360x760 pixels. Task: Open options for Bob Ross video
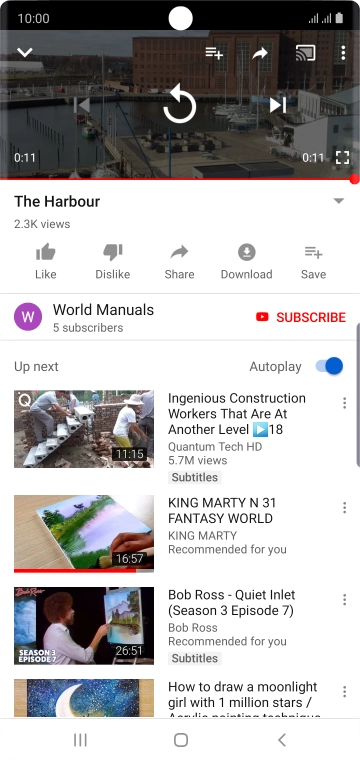(x=344, y=600)
